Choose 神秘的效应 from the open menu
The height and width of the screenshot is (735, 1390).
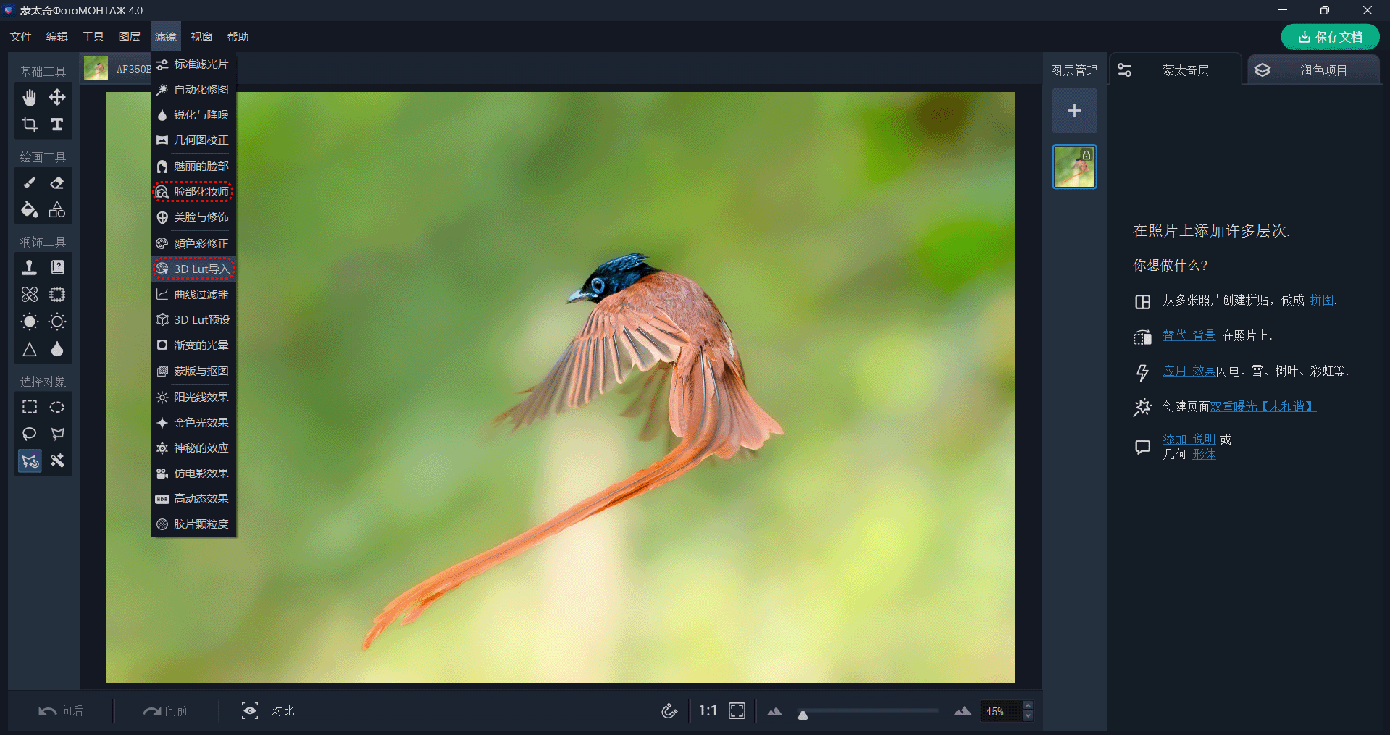point(194,448)
